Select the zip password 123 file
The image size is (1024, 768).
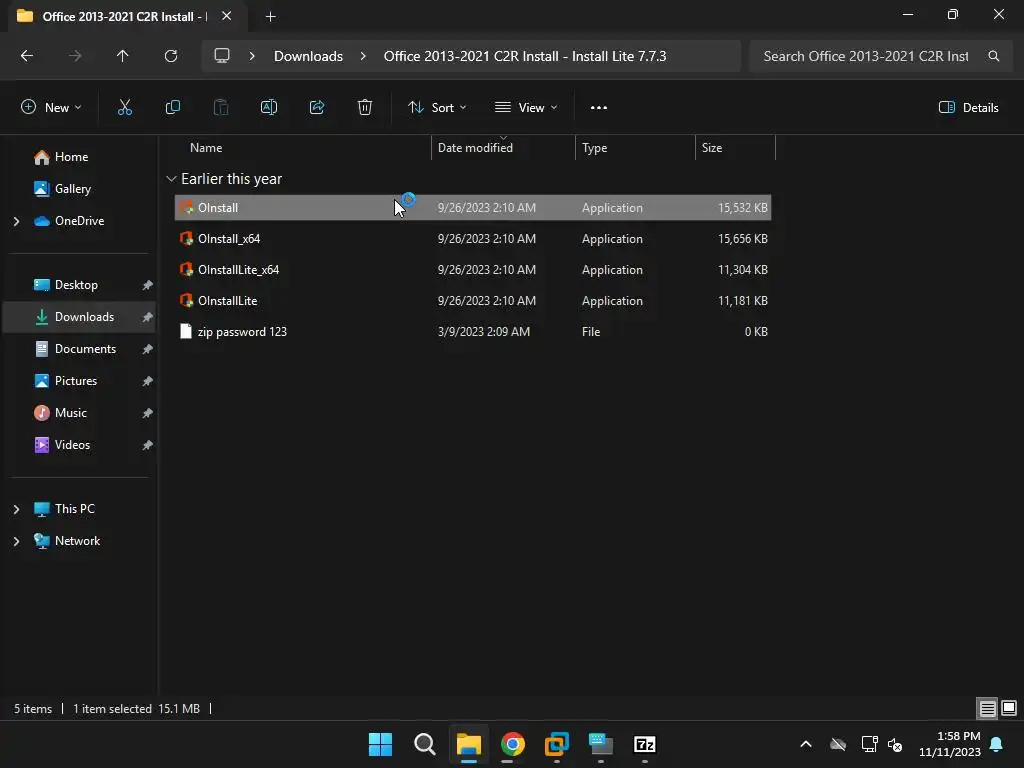pyautogui.click(x=473, y=332)
